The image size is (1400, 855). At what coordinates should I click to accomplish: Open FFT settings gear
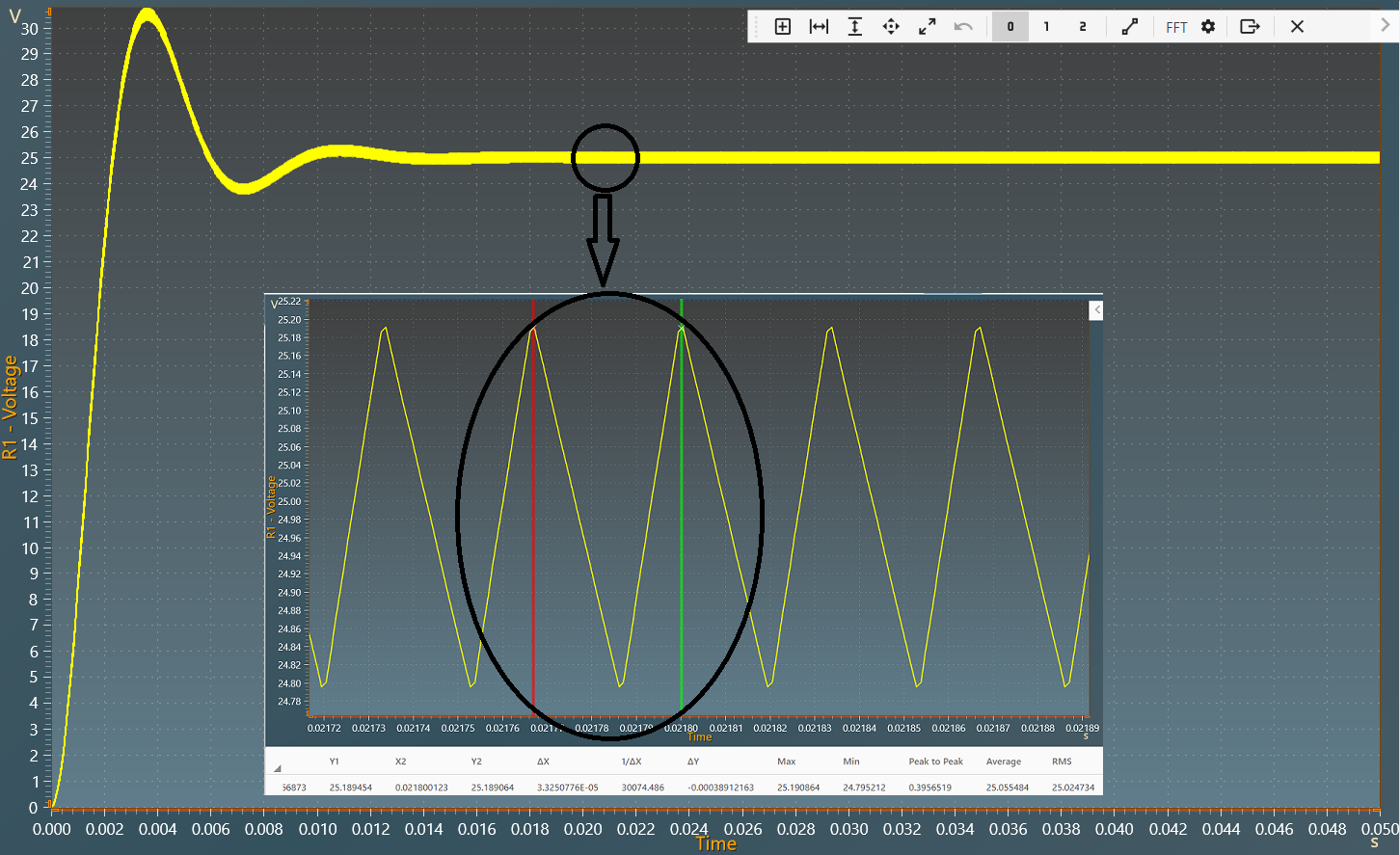[1208, 27]
